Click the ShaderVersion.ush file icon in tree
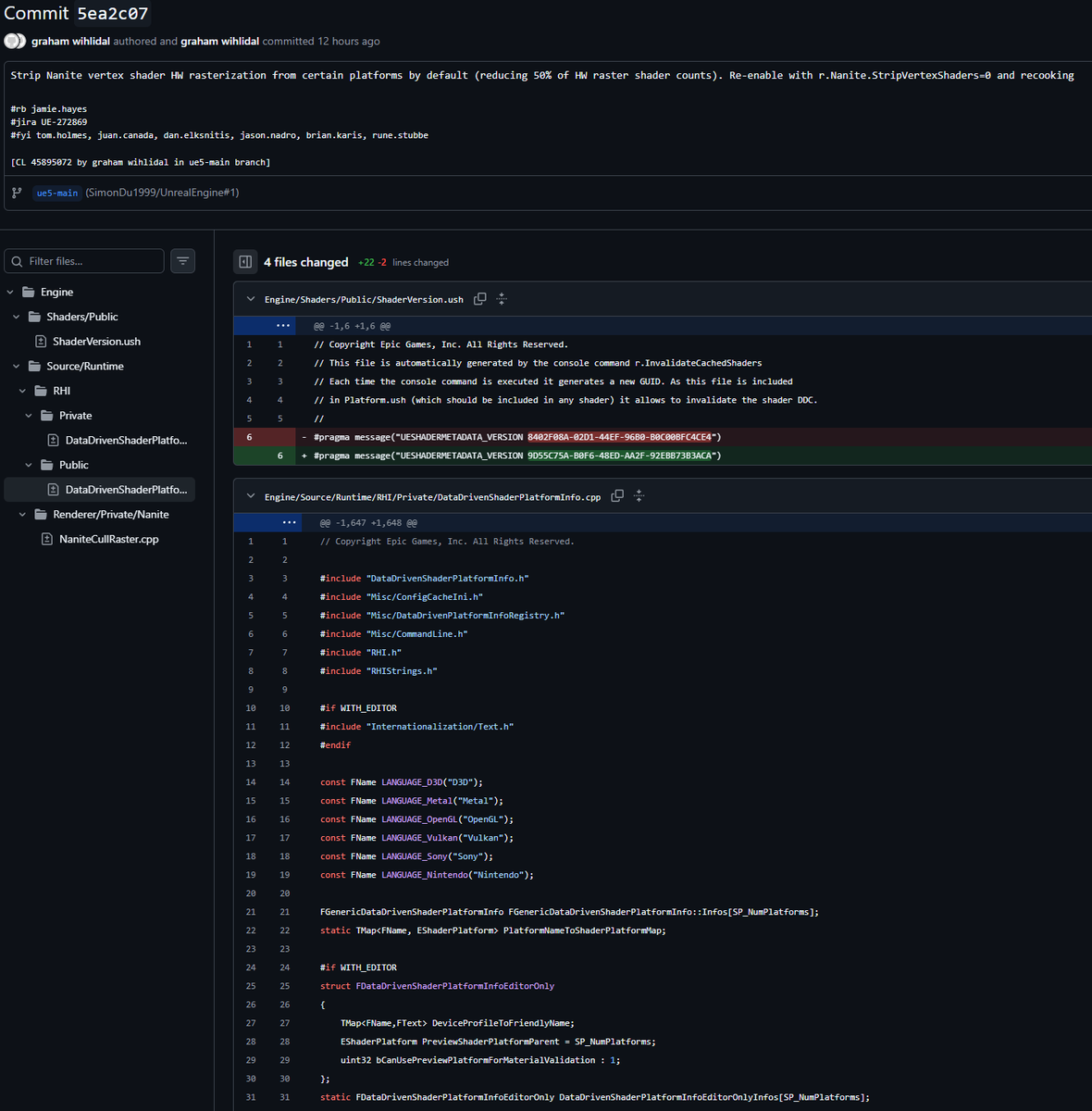The image size is (1092, 1111). click(x=41, y=342)
